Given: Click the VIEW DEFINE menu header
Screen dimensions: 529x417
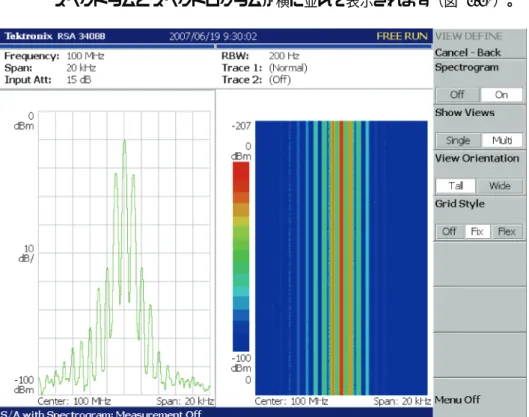Looking at the screenshot, I should (x=469, y=36).
